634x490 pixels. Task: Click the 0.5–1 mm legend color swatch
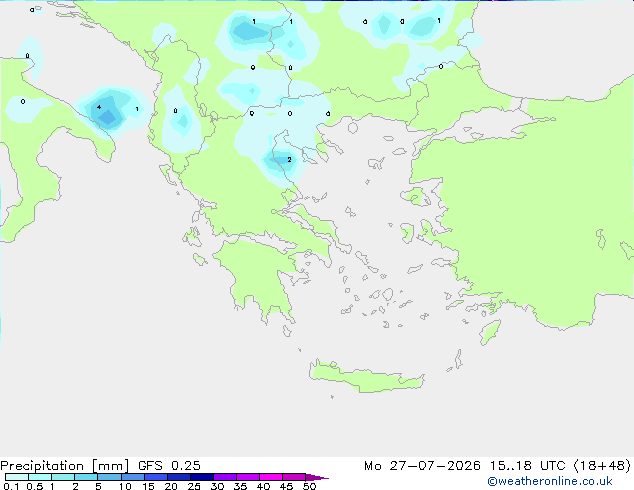(x=40, y=477)
